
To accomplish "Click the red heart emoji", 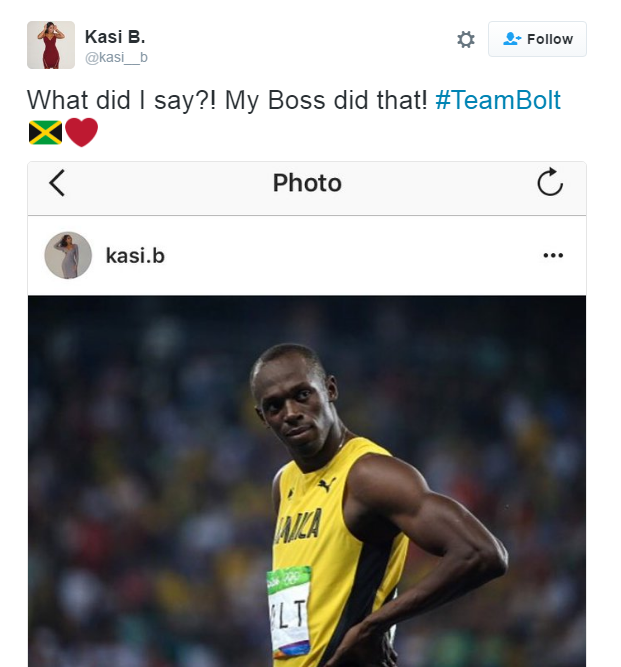I will pyautogui.click(x=81, y=132).
